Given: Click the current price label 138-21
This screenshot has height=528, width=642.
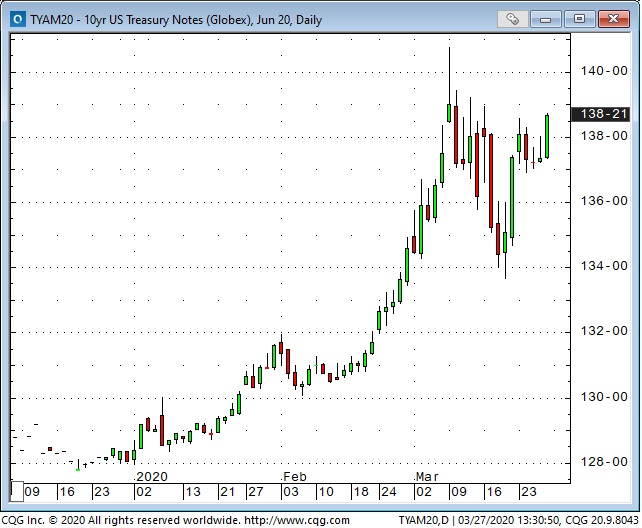Looking at the screenshot, I should coord(600,114).
